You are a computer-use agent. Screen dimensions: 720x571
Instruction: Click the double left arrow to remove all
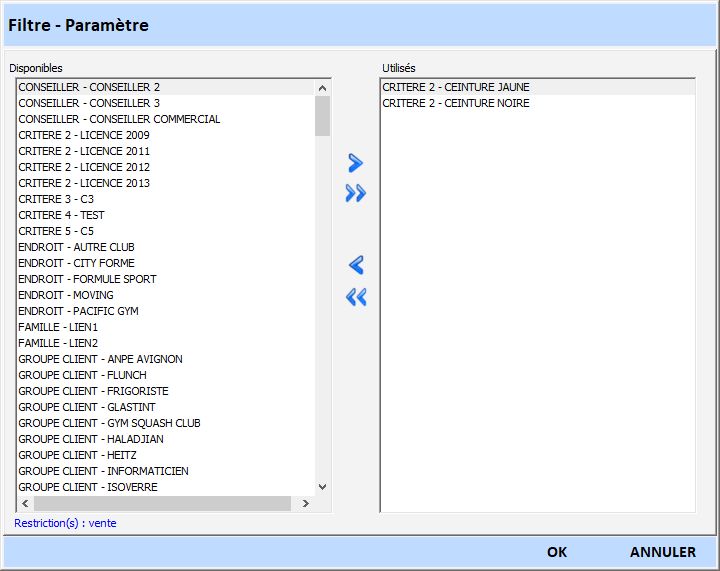click(x=355, y=297)
